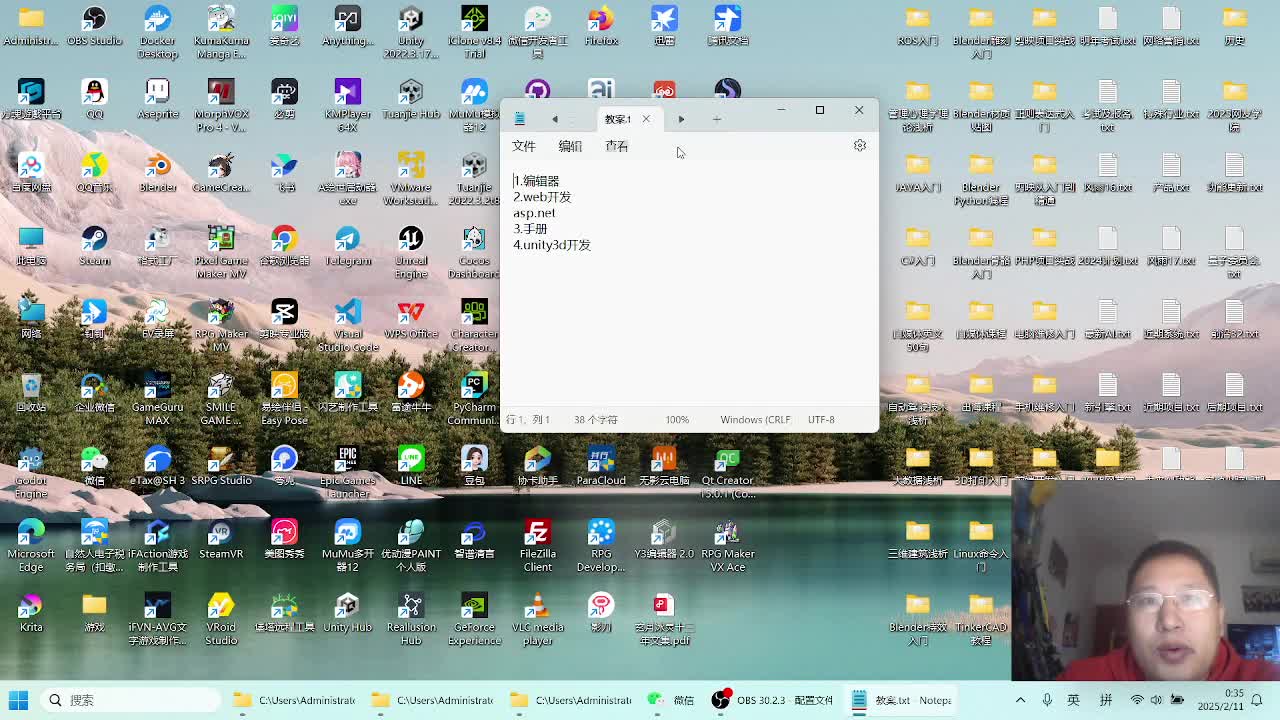Screen dimensions: 1280x720
Task: Open PyCharm Community desktop shortcut
Action: 474,398
